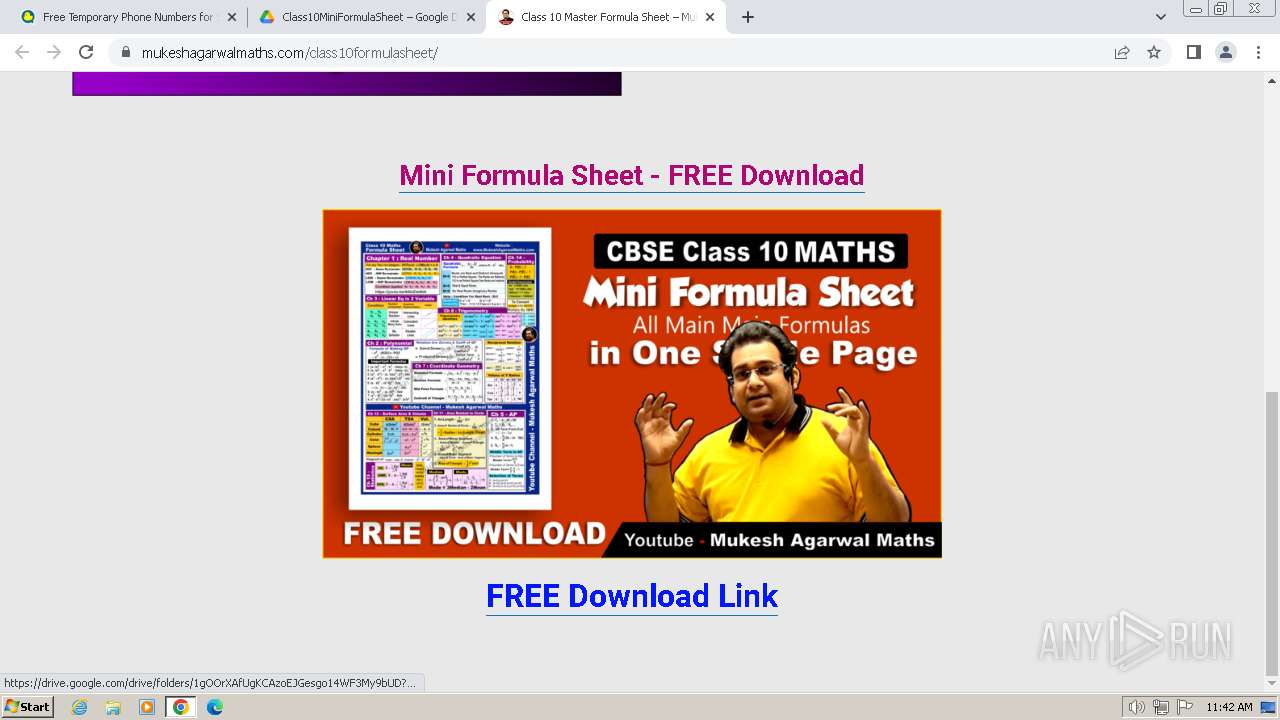This screenshot has width=1280, height=720.
Task: Click Chrome icon in taskbar
Action: [181, 707]
